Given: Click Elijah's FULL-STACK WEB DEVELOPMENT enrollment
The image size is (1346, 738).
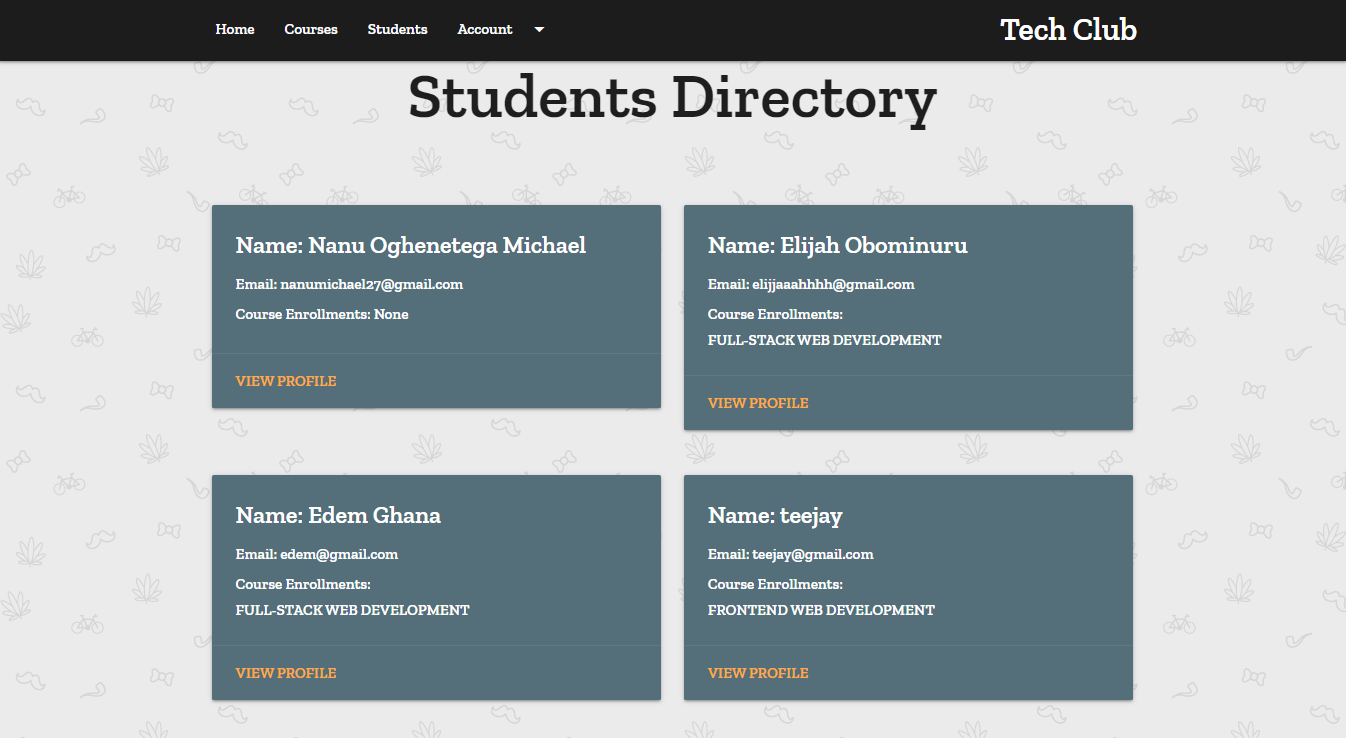Looking at the screenshot, I should [x=825, y=340].
